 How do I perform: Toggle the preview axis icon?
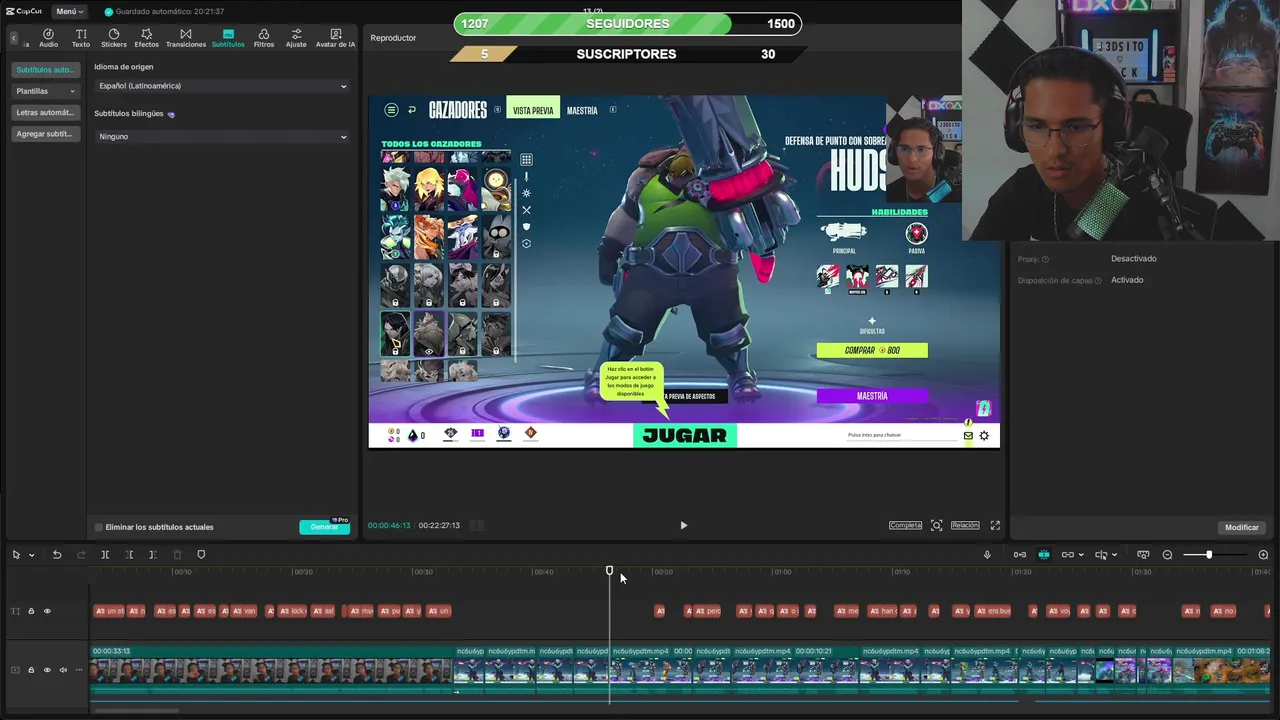(1101, 554)
